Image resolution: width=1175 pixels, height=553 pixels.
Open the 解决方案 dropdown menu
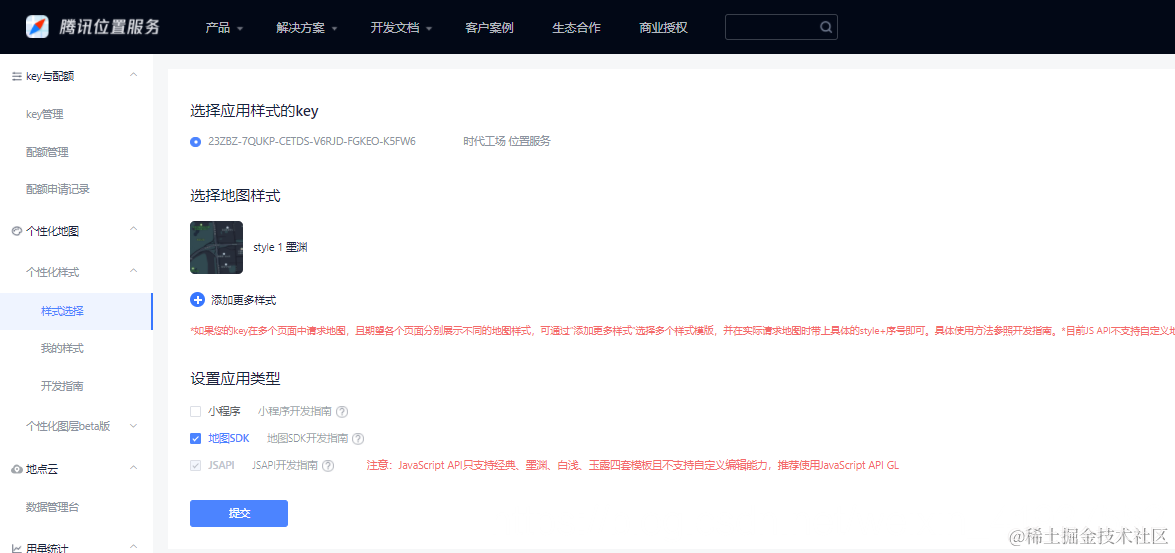point(306,28)
